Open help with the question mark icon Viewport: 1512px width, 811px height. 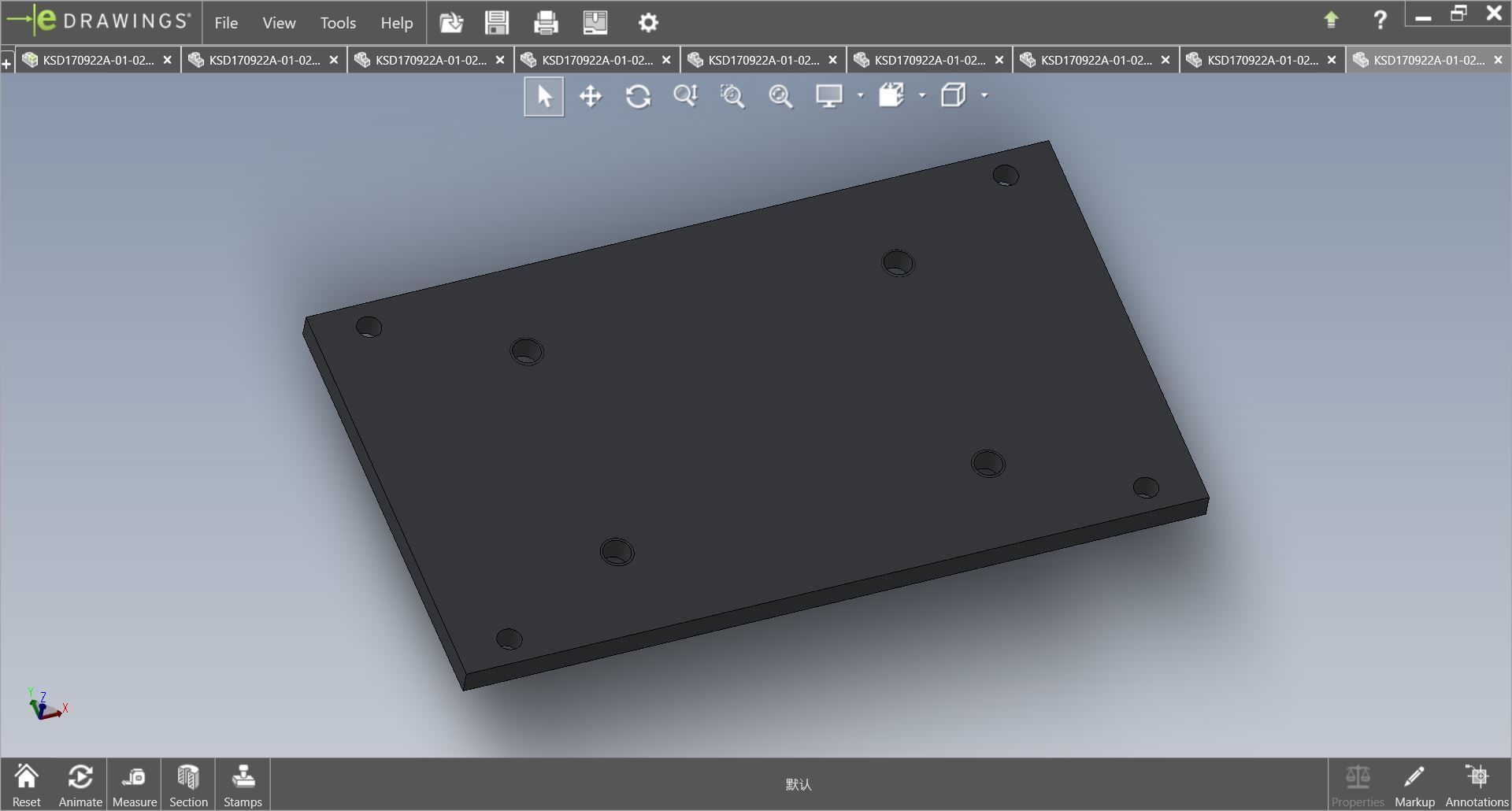pyautogui.click(x=1380, y=20)
